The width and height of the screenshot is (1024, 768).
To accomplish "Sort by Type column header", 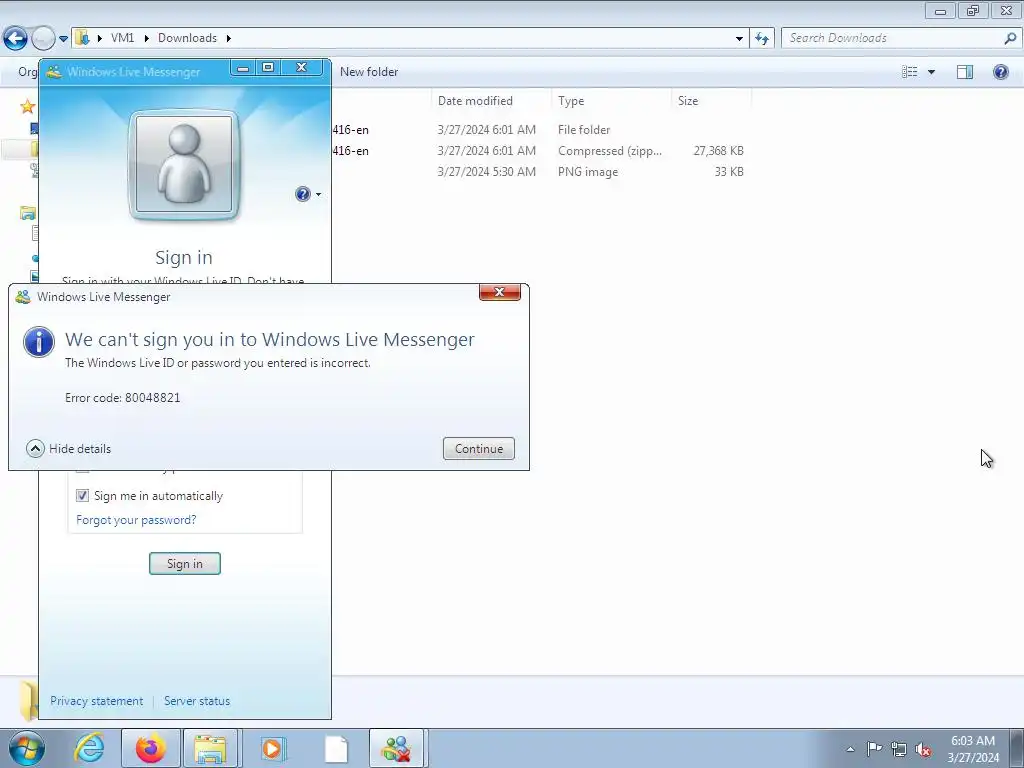I will click(611, 101).
